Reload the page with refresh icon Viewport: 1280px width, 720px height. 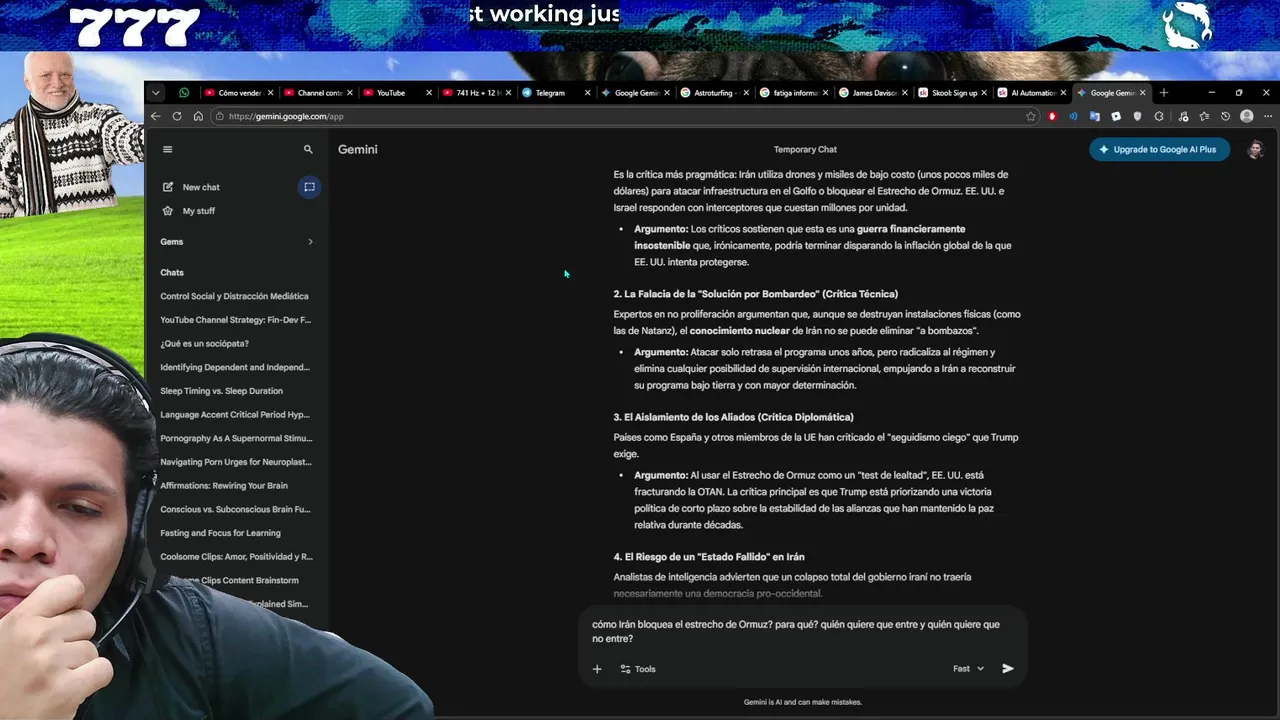pos(177,116)
